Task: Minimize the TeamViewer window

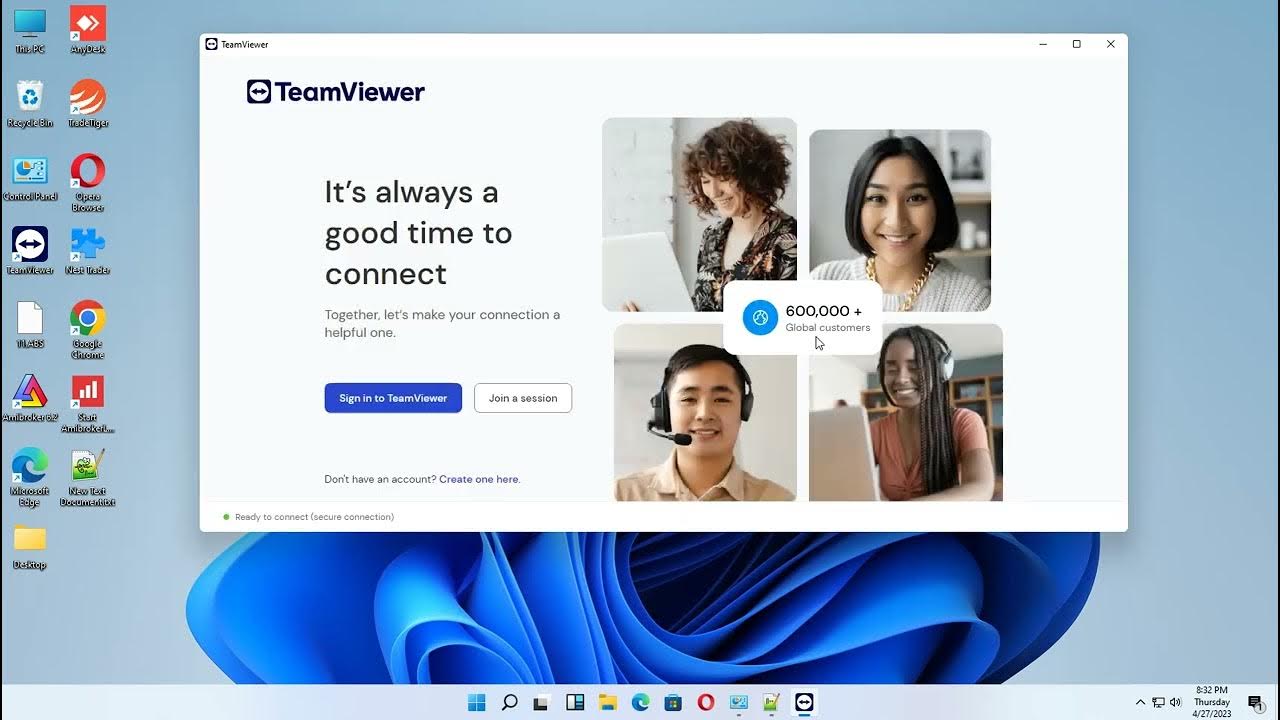Action: click(1043, 44)
